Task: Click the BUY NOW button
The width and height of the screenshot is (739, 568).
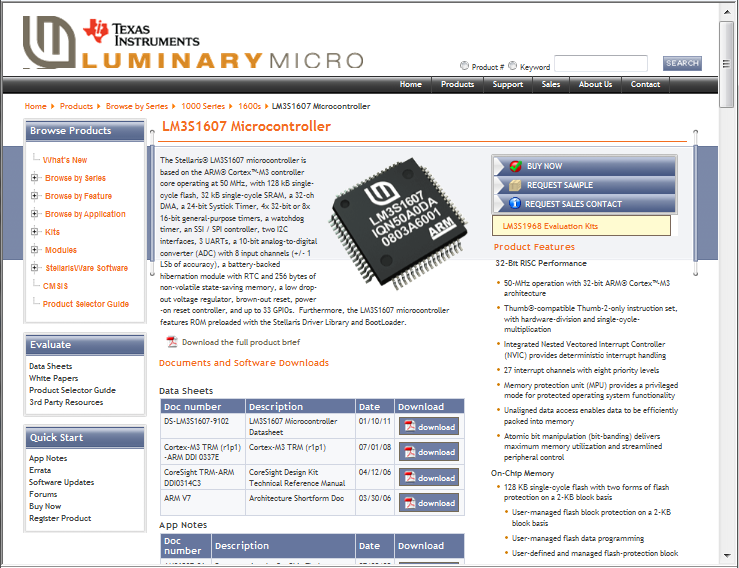Action: click(x=584, y=166)
